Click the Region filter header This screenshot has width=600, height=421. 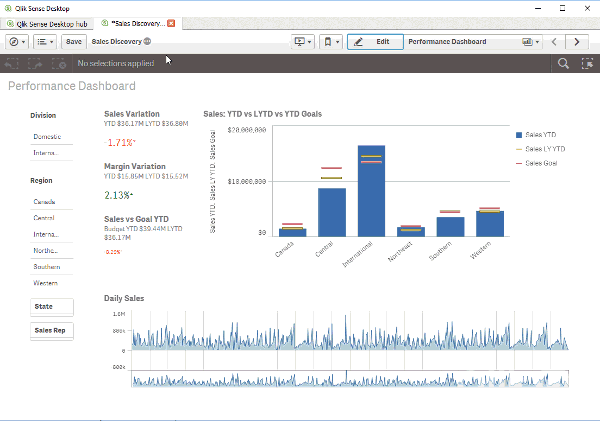41,181
